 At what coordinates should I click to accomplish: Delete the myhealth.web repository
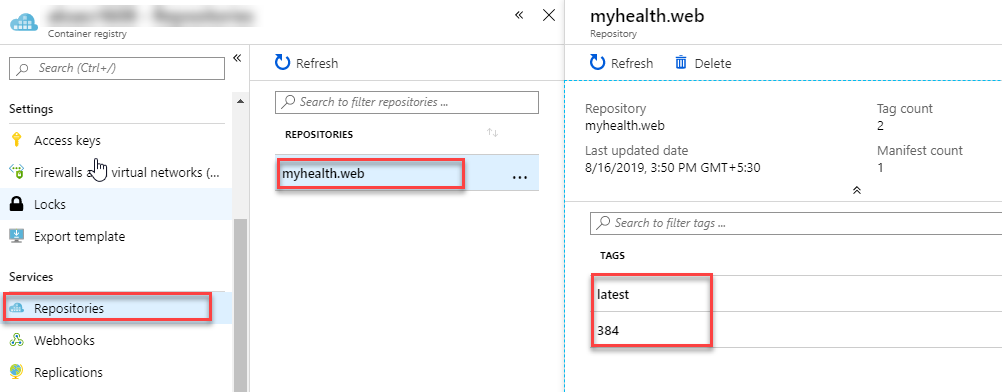point(704,63)
